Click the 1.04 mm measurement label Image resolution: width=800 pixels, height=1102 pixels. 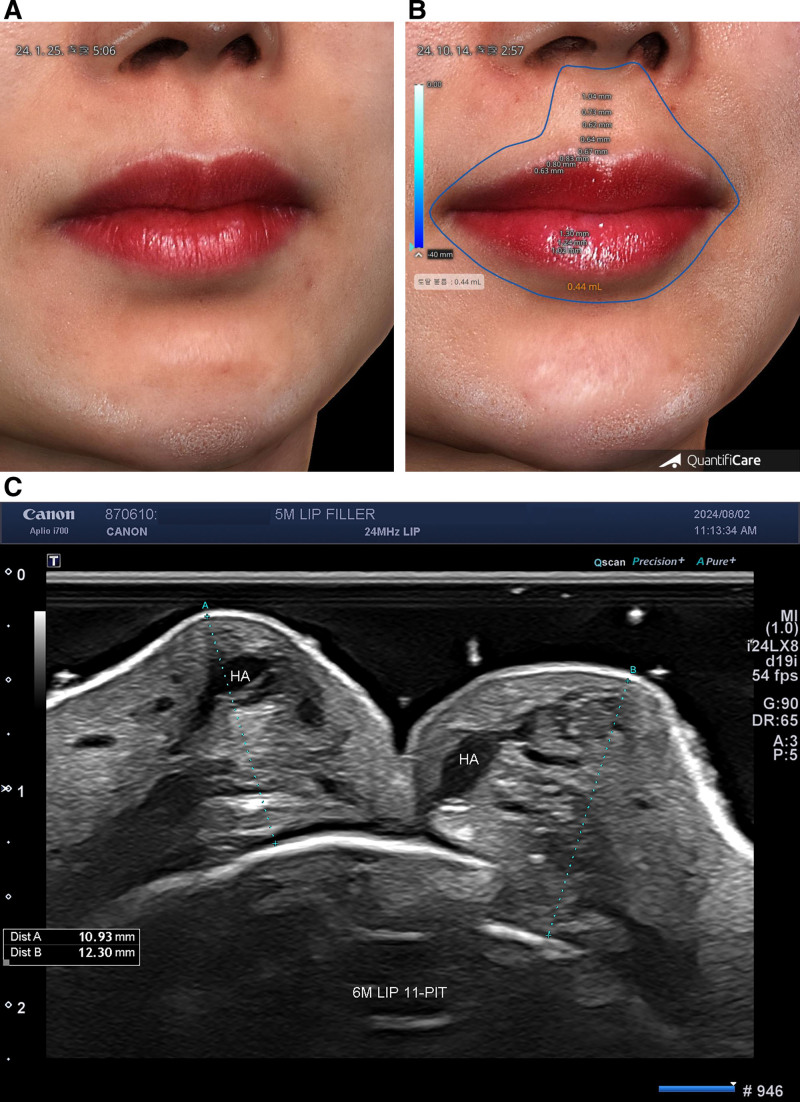pos(596,96)
